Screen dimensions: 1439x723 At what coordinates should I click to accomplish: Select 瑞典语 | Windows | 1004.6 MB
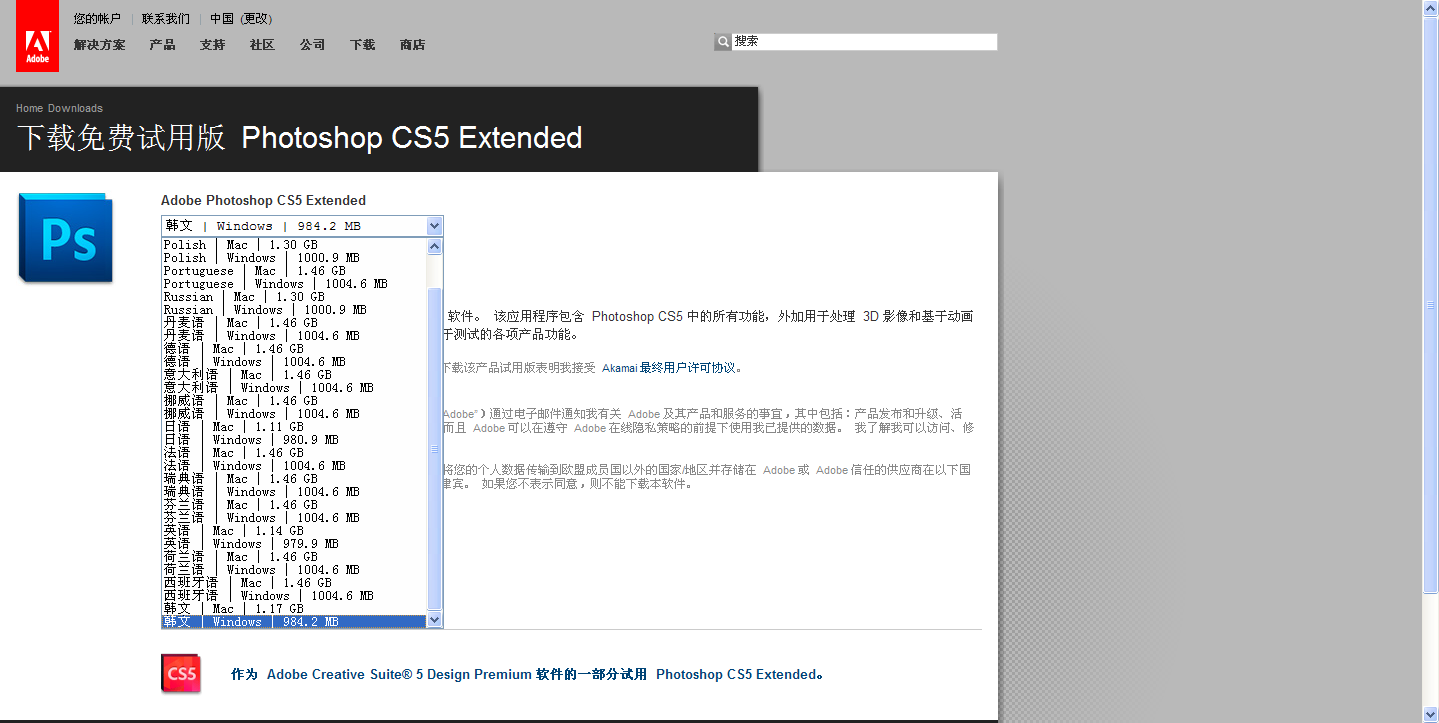pyautogui.click(x=294, y=492)
